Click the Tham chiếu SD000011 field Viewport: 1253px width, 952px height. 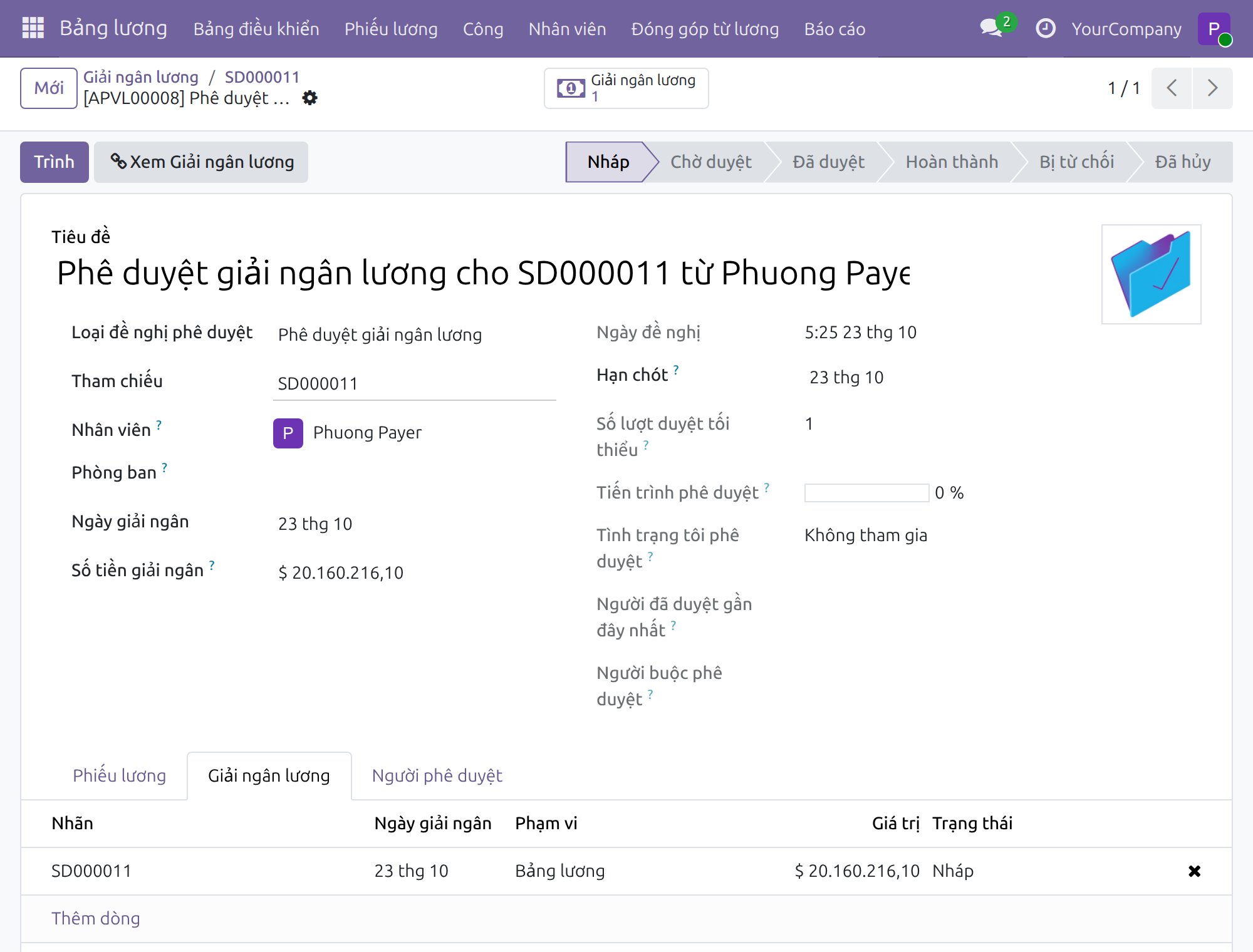click(415, 383)
